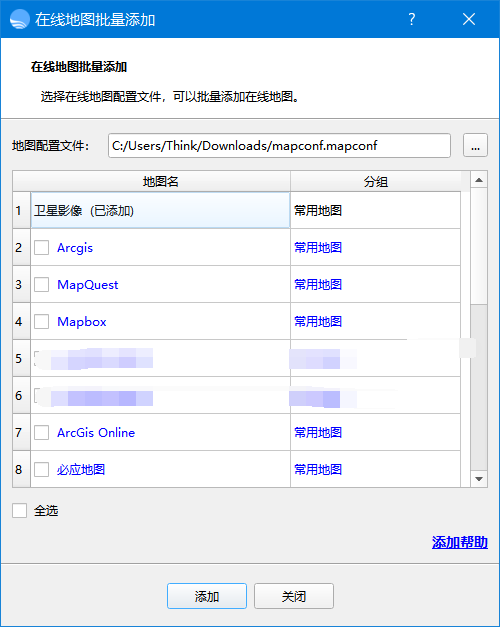Screen dimensions: 500x627
Task: Click the scrollbar down arrow
Action: (x=479, y=479)
